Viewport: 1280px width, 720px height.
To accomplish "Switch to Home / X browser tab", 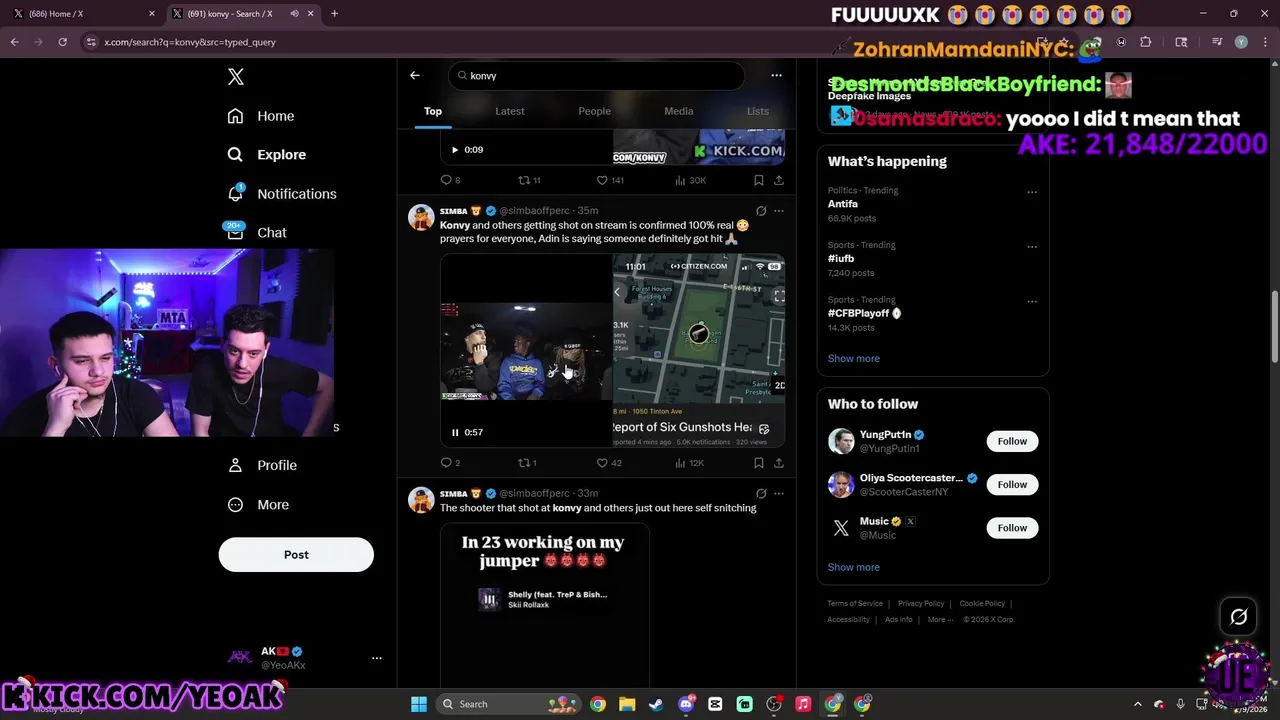I will 83,14.
